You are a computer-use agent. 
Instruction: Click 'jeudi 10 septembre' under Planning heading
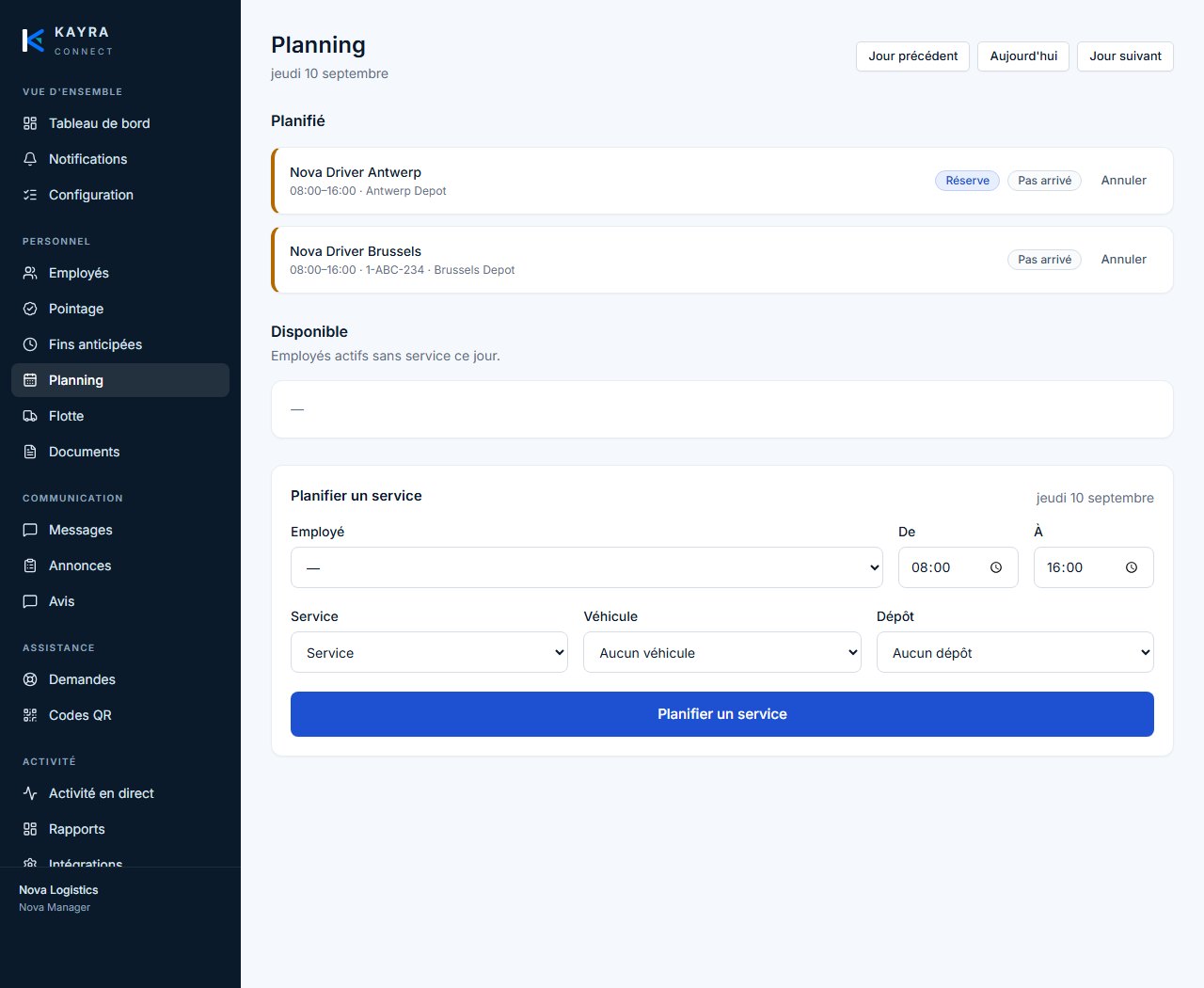[329, 73]
